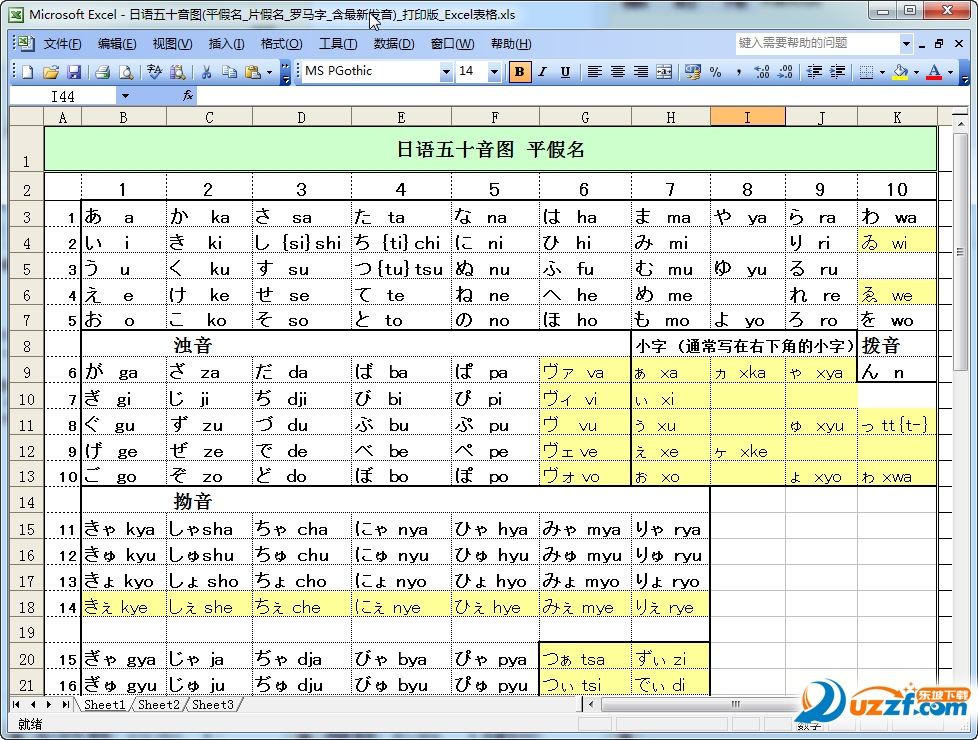This screenshot has height=740, width=978.
Task: Click in the help question input box
Action: [x=818, y=43]
